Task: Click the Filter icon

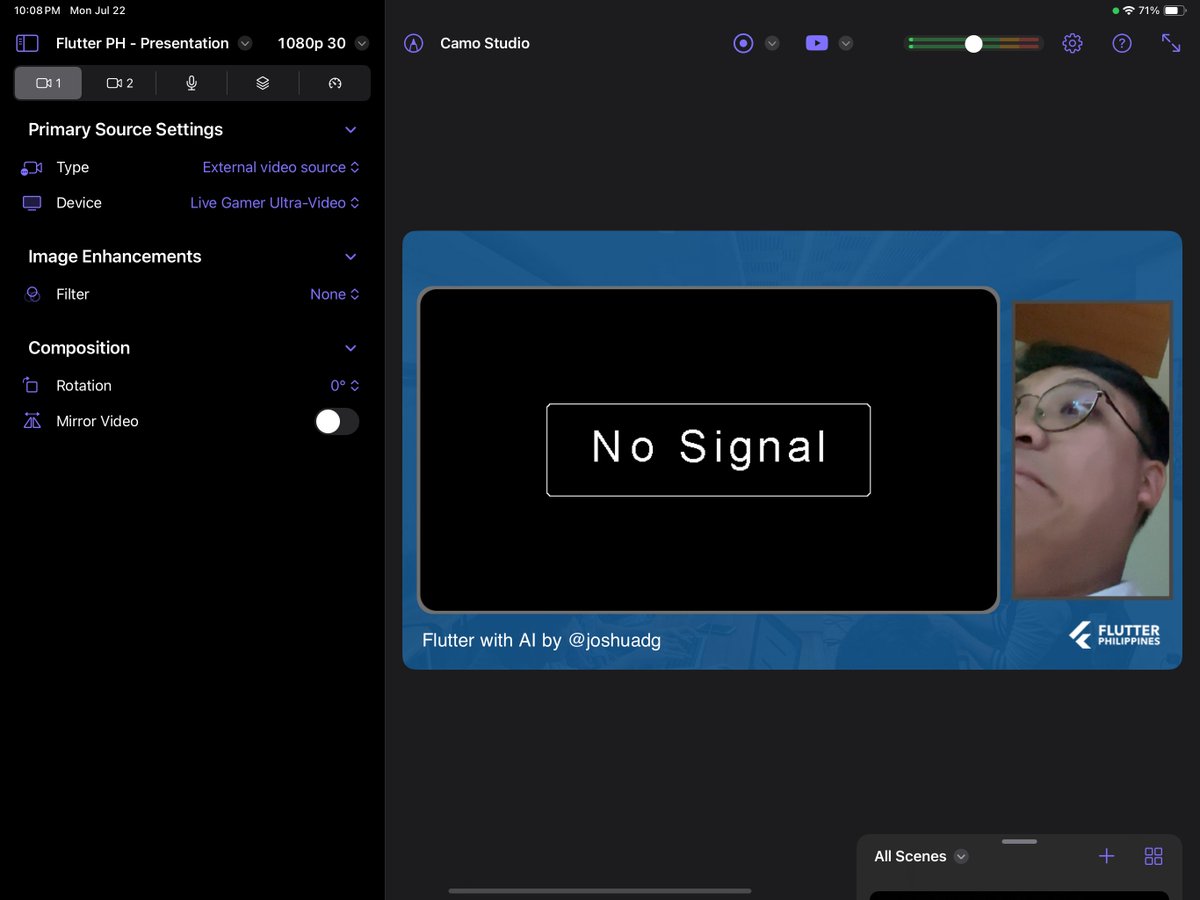Action: tap(32, 294)
